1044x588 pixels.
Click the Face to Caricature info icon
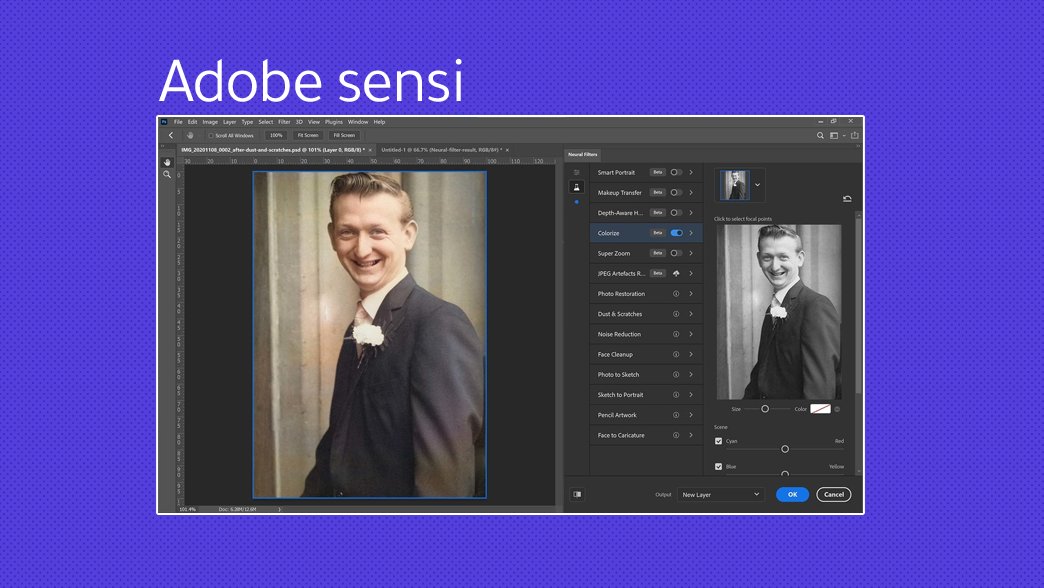pos(676,436)
